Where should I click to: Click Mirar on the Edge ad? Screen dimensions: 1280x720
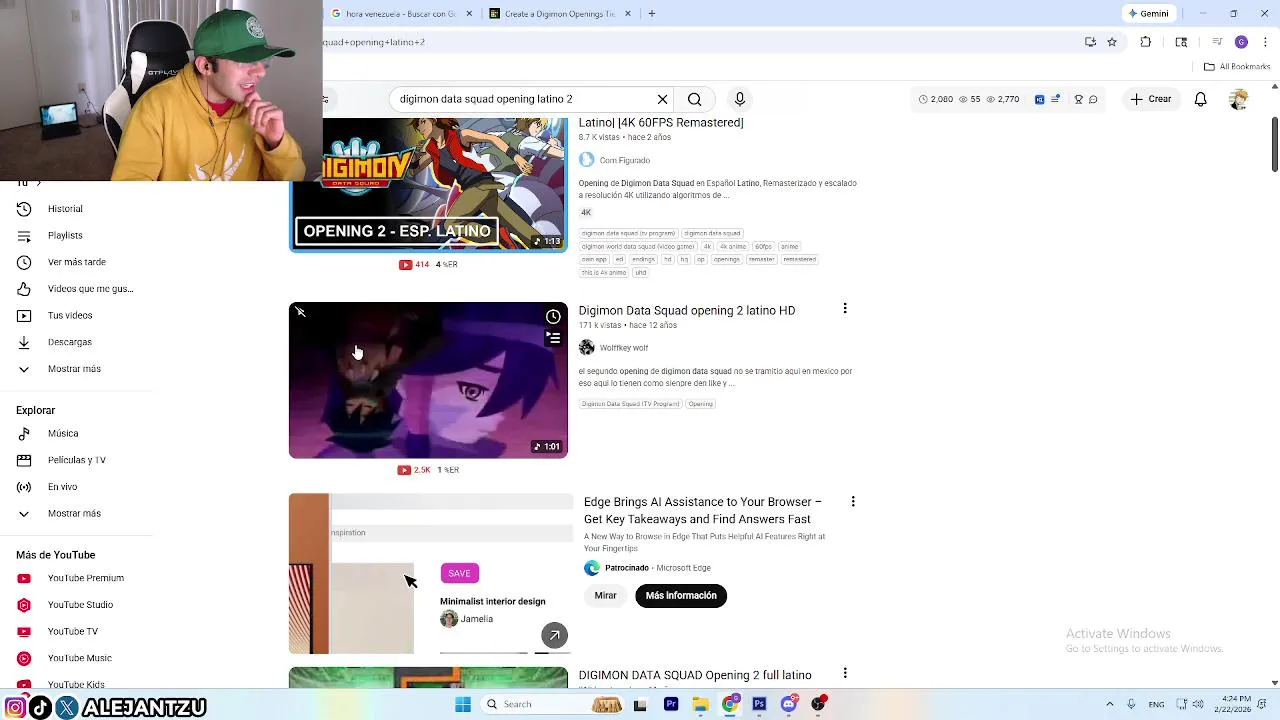[605, 595]
